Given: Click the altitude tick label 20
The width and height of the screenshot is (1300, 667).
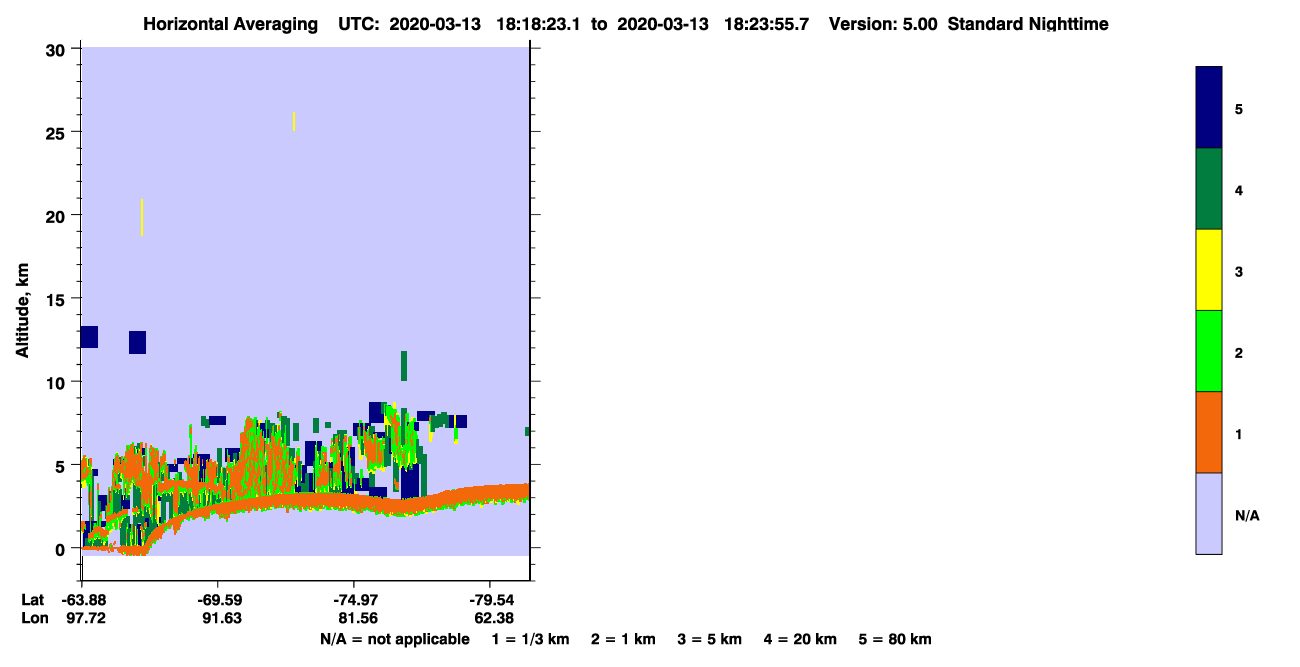Looking at the screenshot, I should click(57, 216).
